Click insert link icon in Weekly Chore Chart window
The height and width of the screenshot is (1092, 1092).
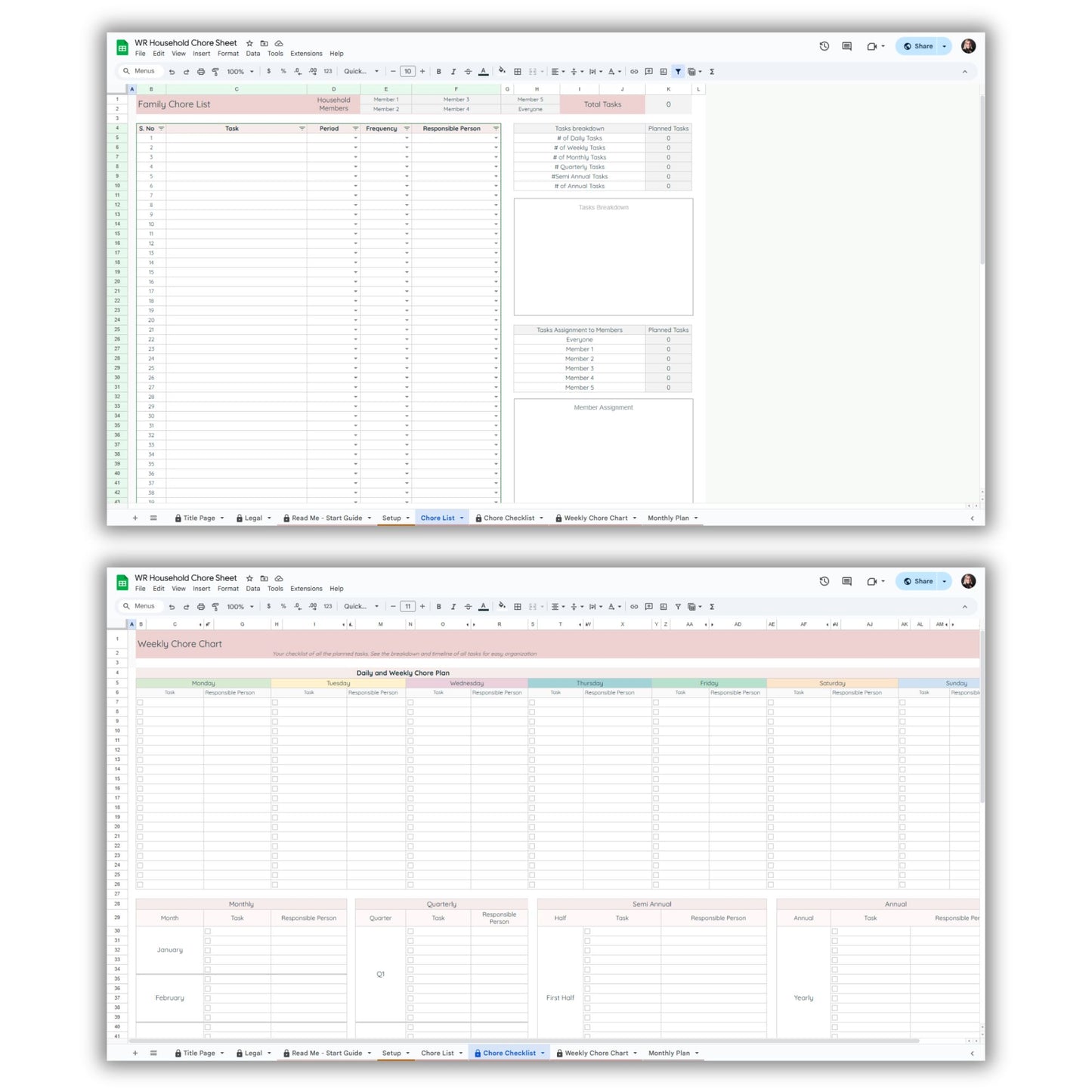pos(634,607)
